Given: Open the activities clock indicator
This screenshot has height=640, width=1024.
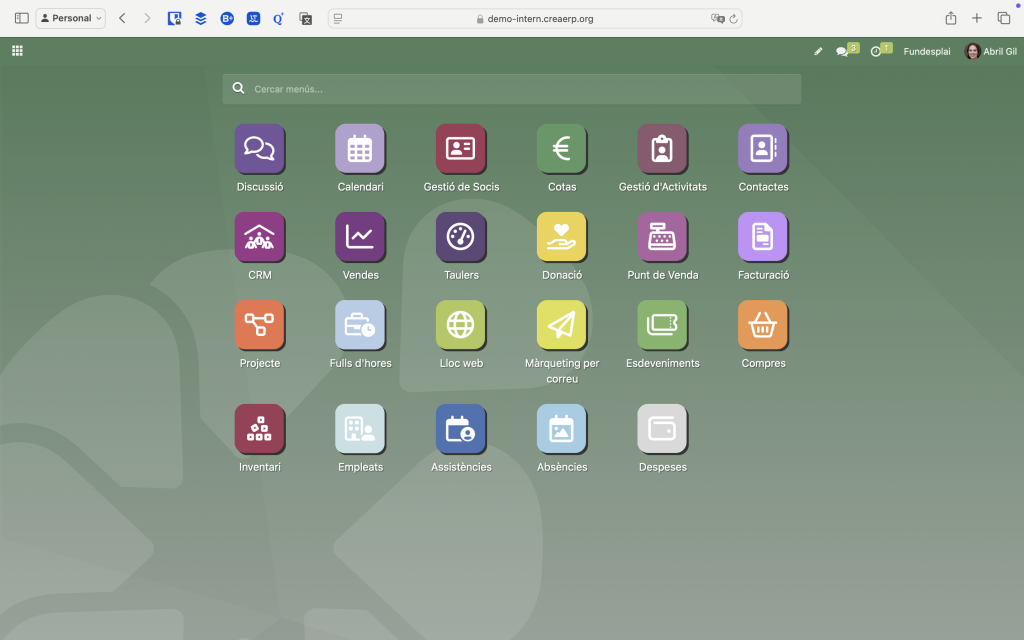Looking at the screenshot, I should tap(876, 51).
